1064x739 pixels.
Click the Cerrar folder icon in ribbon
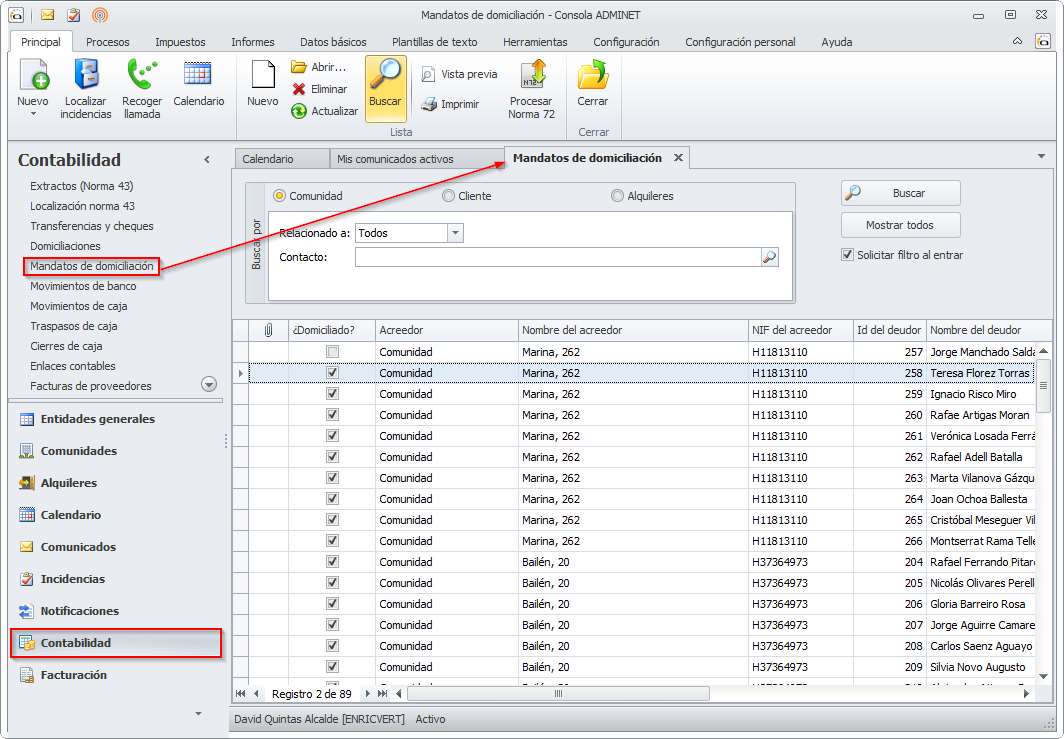[x=593, y=76]
